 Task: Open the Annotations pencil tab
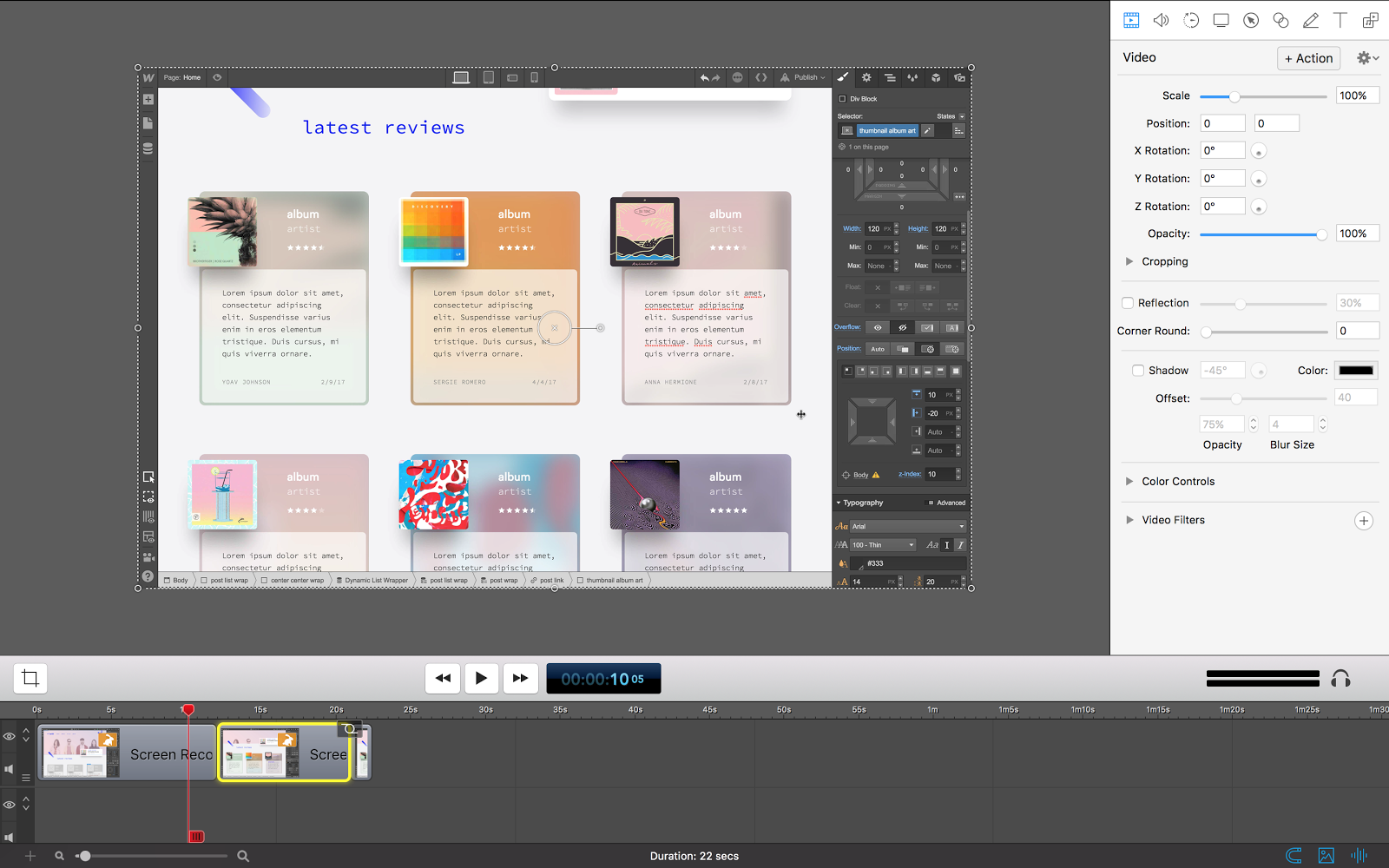tap(1311, 20)
